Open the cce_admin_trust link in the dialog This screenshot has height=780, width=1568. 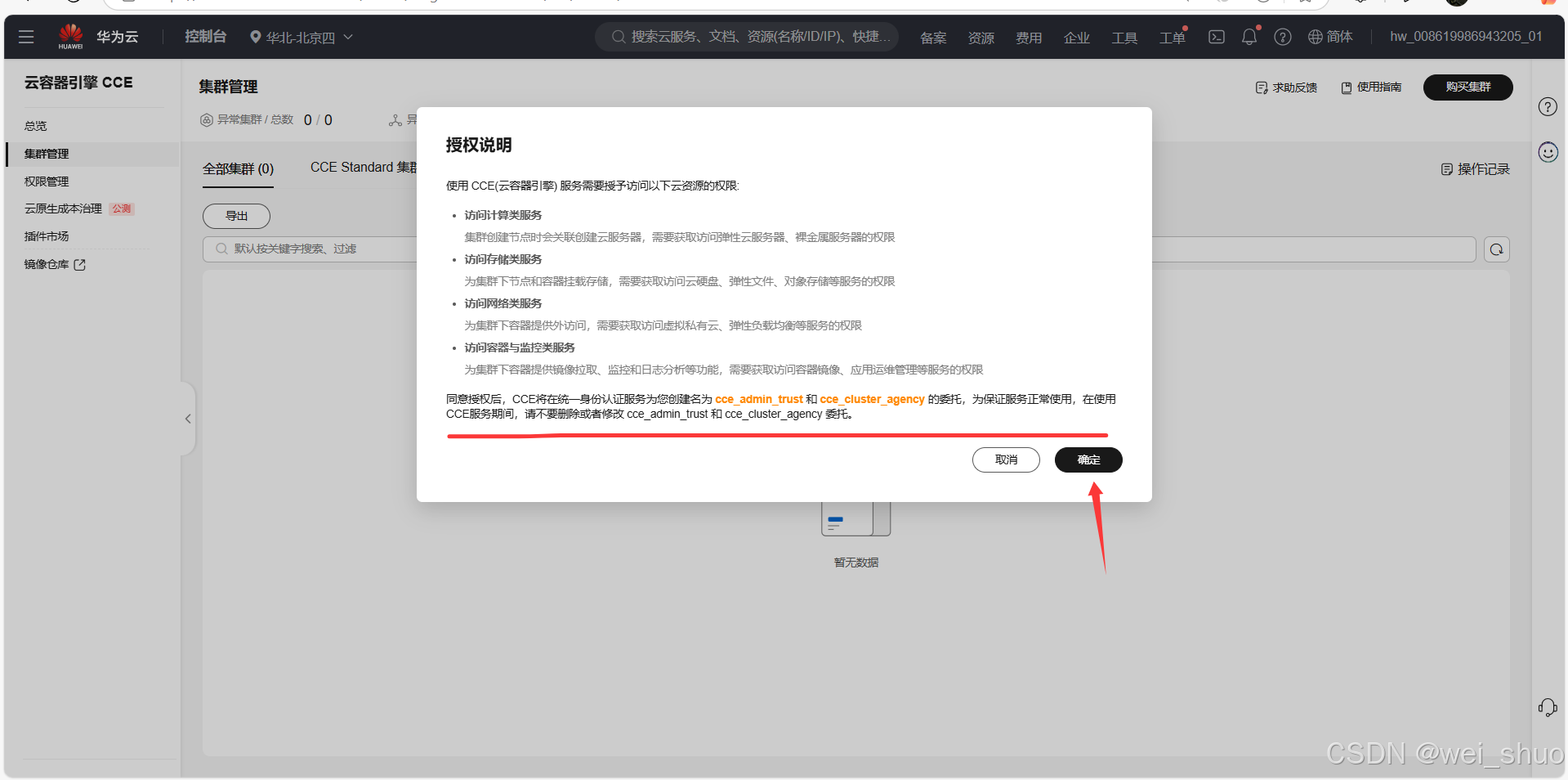click(758, 399)
